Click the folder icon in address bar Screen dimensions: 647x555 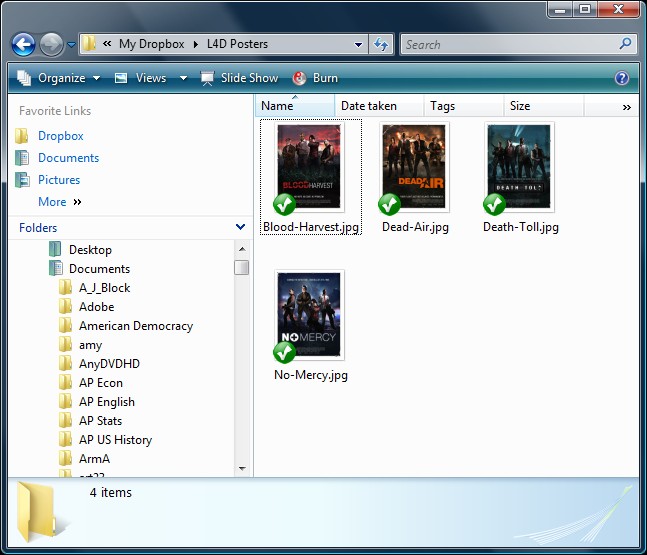click(89, 43)
